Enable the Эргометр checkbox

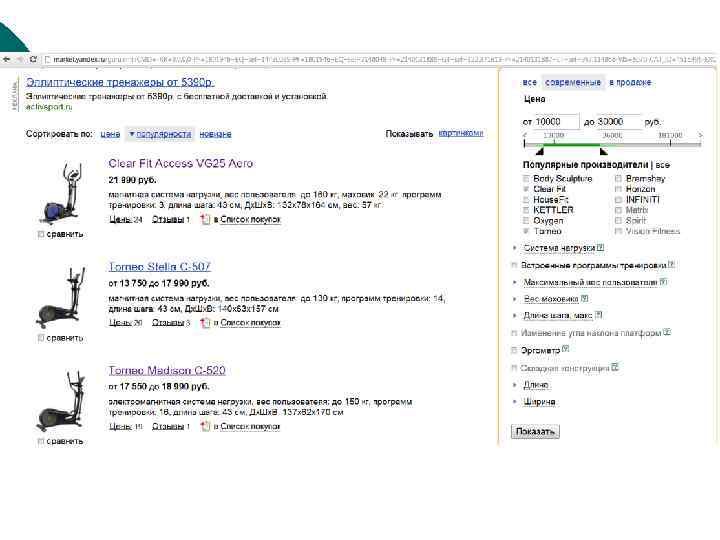click(514, 350)
